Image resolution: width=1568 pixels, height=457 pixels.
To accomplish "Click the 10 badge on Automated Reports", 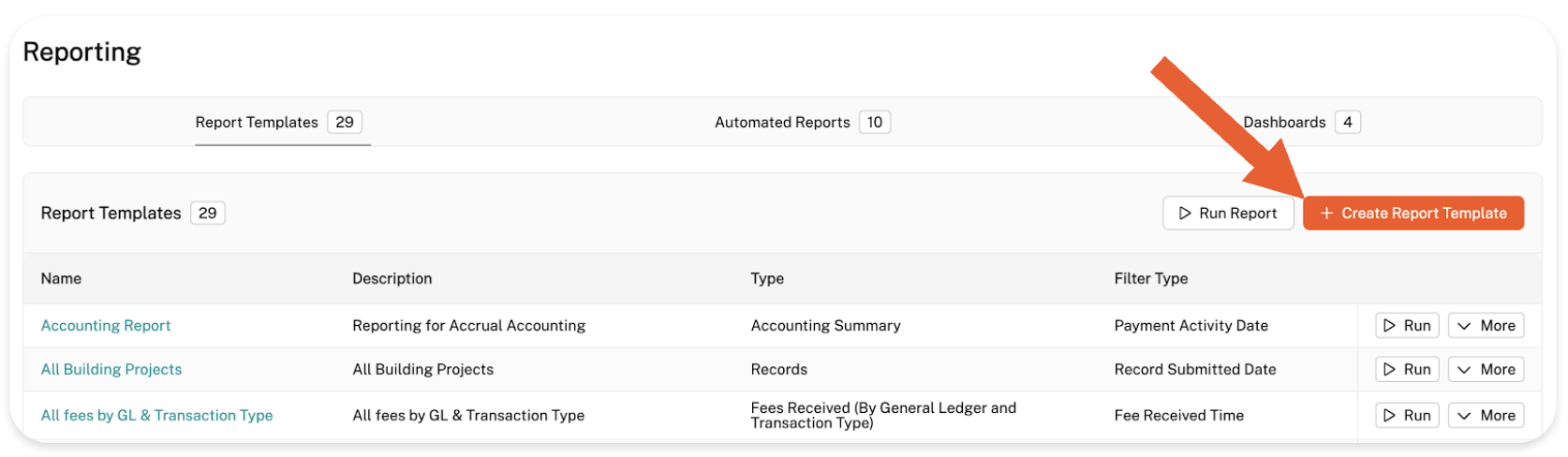I will pos(874,123).
